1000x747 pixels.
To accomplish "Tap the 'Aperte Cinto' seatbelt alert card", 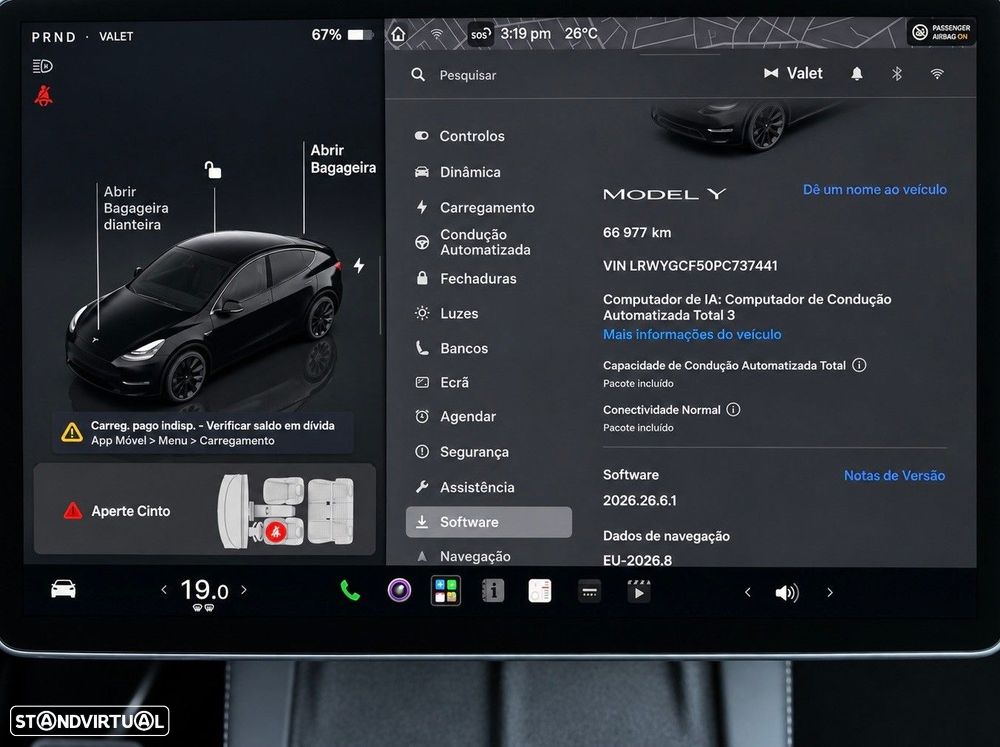I will (204, 510).
